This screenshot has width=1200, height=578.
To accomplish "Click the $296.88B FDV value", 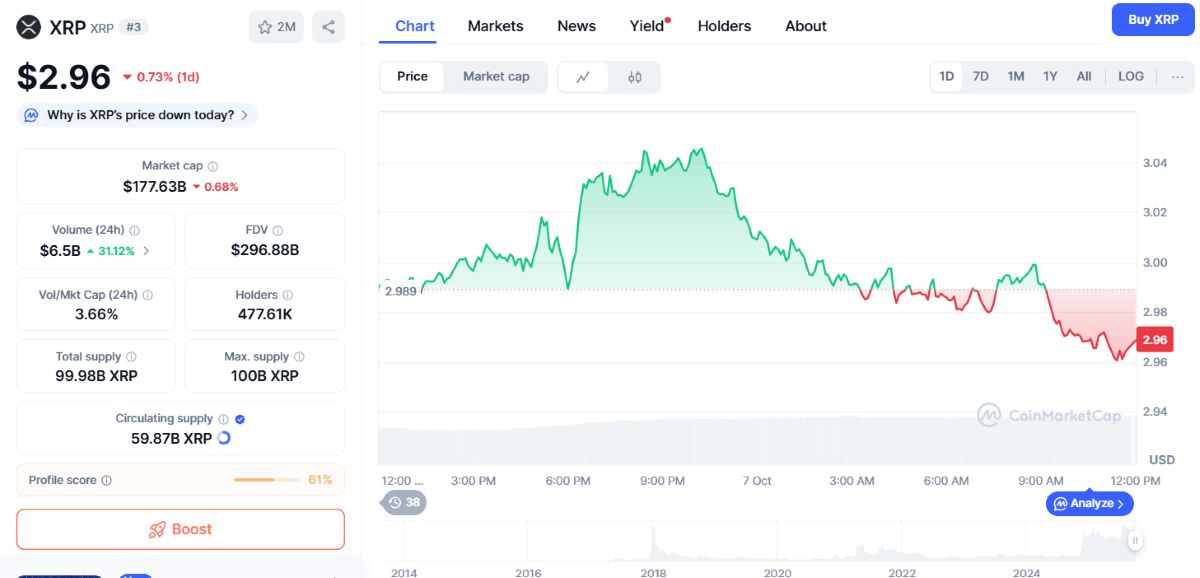I will pos(265,250).
